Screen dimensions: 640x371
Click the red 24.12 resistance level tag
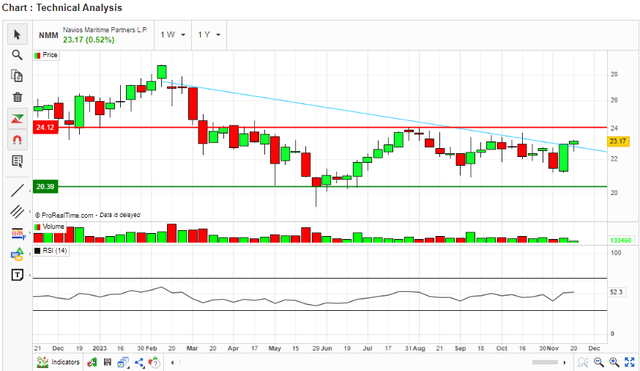(45, 127)
